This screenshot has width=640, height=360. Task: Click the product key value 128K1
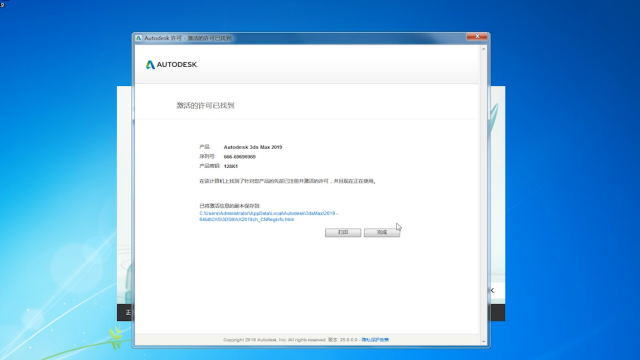tap(231, 167)
